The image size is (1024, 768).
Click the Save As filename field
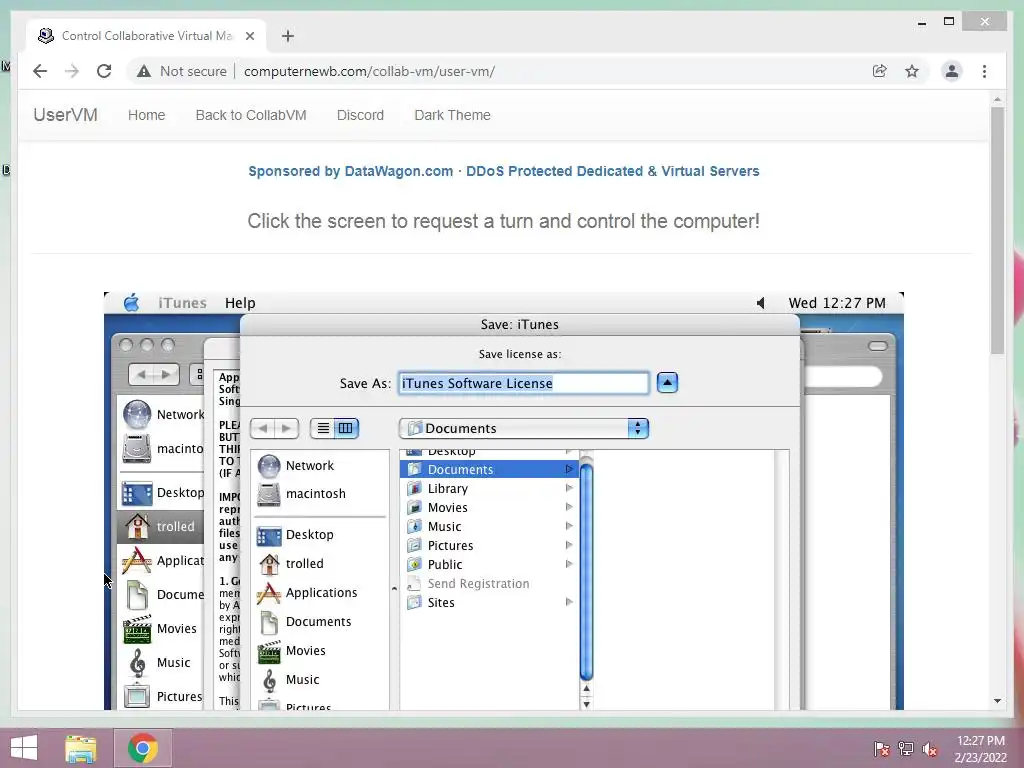coord(523,383)
